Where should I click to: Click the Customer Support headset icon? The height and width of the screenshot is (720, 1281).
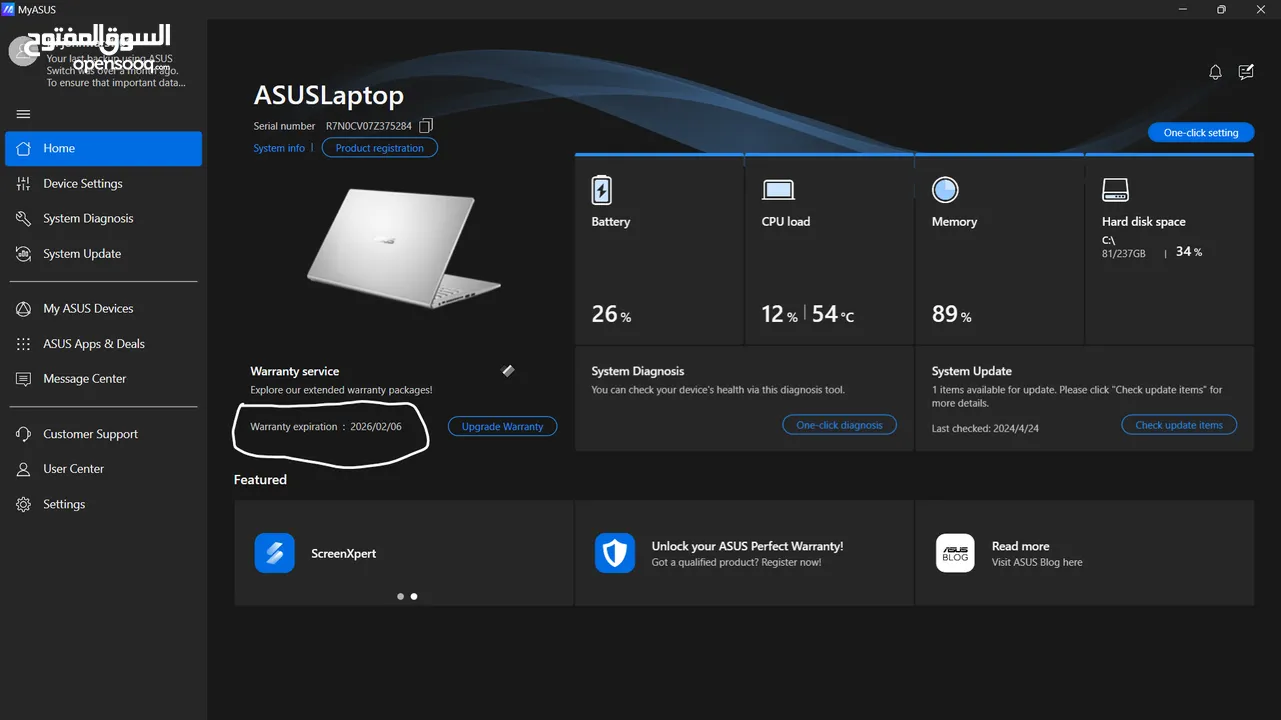(x=24, y=434)
